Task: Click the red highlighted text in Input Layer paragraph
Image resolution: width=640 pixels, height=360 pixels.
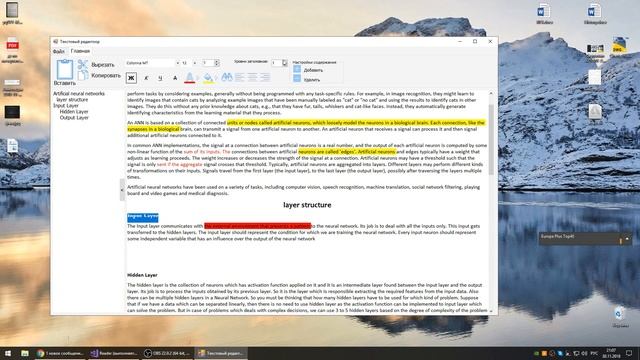Action: (258, 226)
